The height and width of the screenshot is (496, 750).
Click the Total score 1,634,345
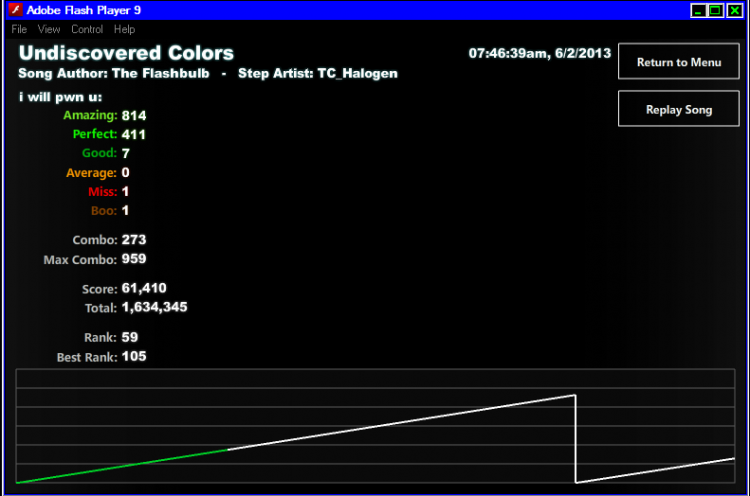click(154, 308)
